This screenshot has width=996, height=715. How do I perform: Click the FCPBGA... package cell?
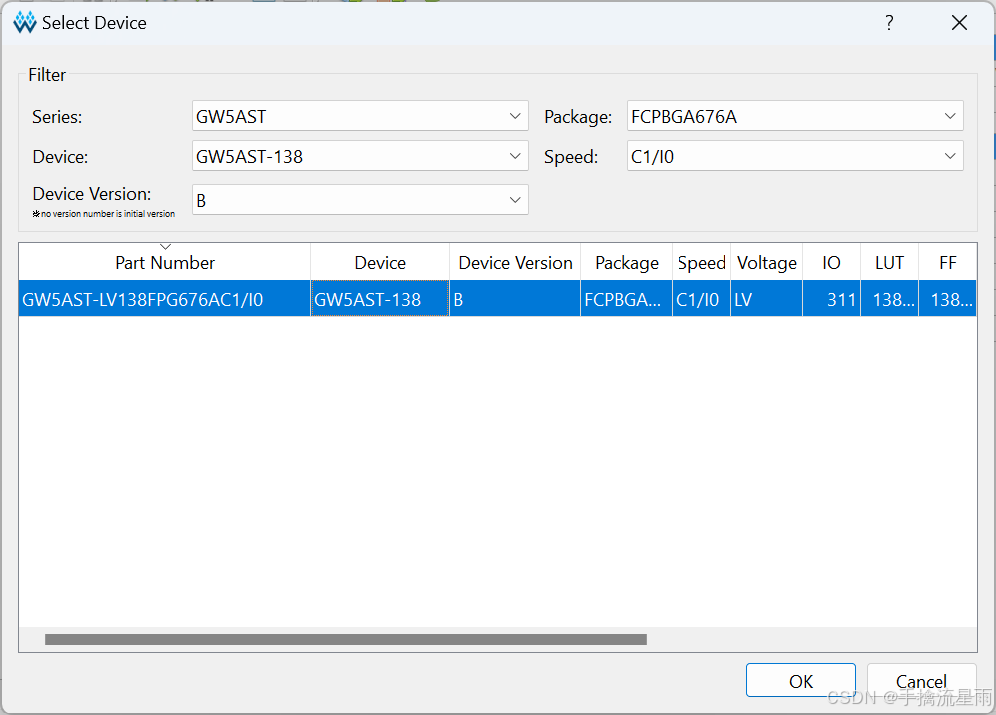(x=626, y=299)
